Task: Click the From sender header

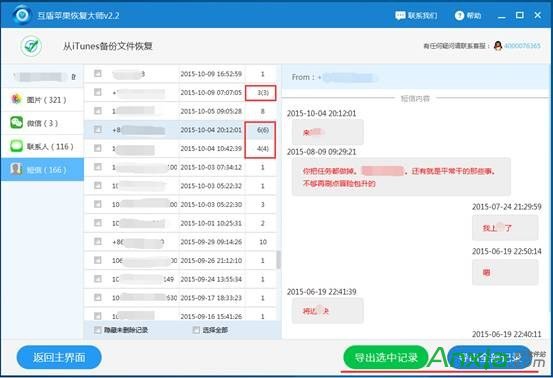Action: tap(415, 77)
